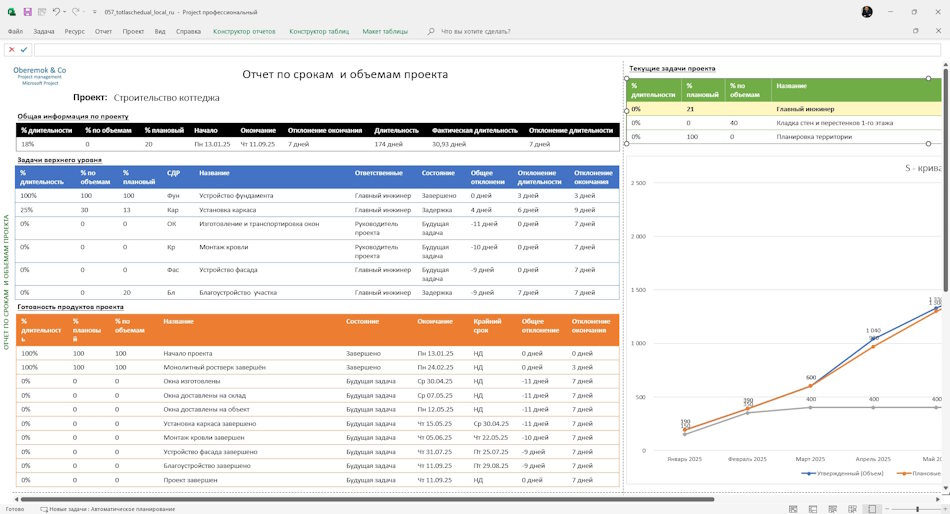This screenshot has height=514, width=950.
Task: Open the Задача ribbon tab
Action: tap(44, 31)
